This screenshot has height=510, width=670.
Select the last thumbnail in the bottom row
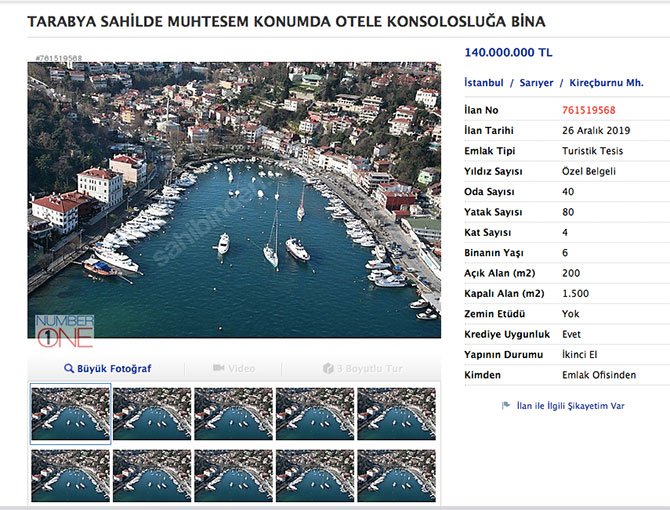[x=397, y=476]
